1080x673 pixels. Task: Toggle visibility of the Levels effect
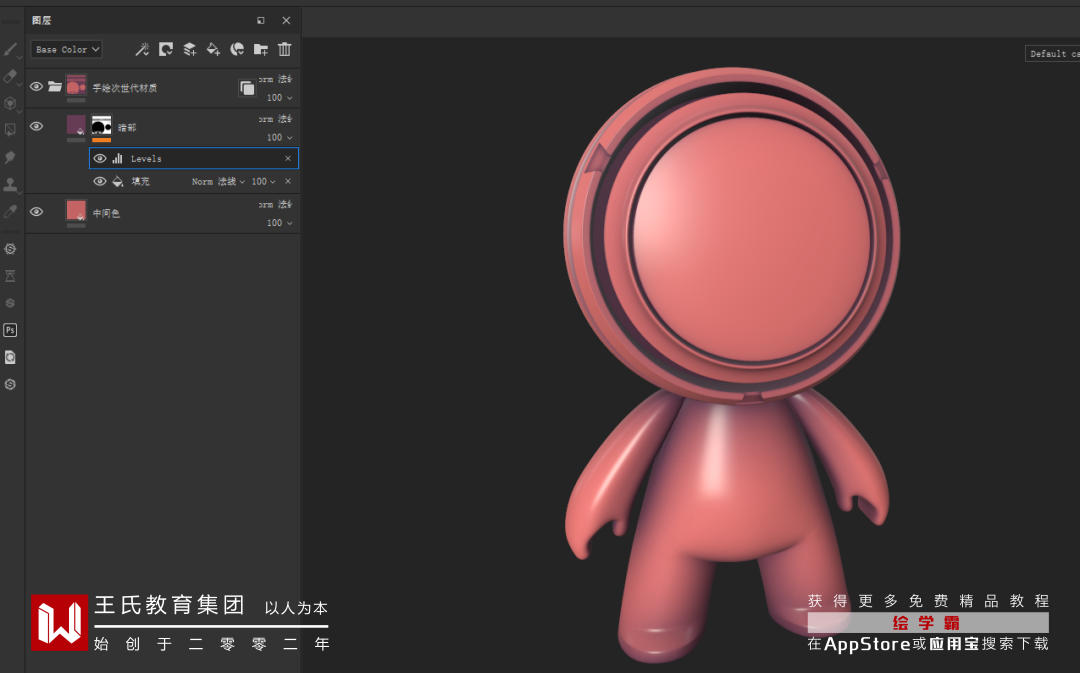click(x=100, y=158)
